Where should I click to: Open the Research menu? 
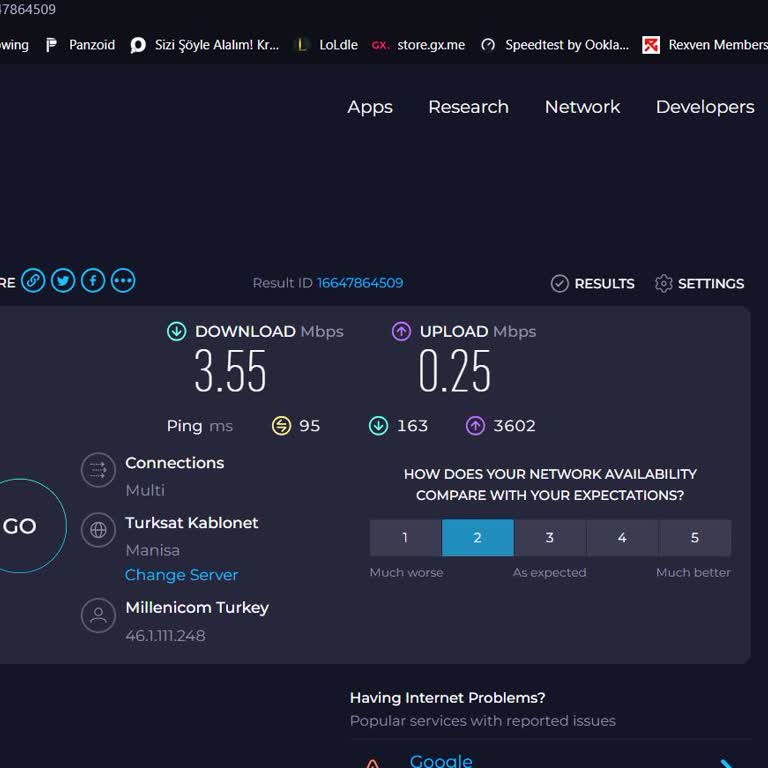(x=468, y=107)
